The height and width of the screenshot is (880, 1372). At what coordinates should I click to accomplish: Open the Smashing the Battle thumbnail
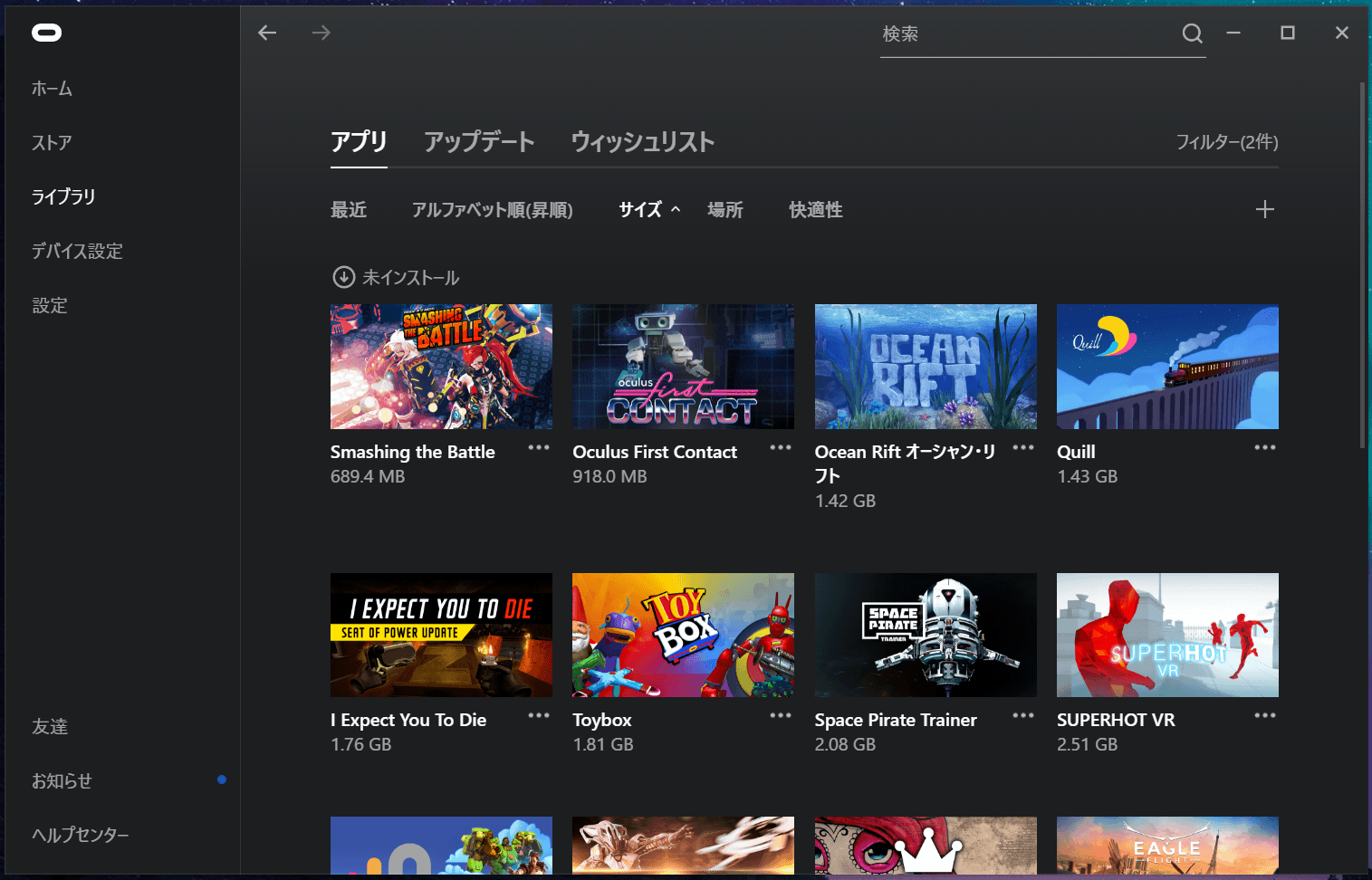tap(441, 367)
